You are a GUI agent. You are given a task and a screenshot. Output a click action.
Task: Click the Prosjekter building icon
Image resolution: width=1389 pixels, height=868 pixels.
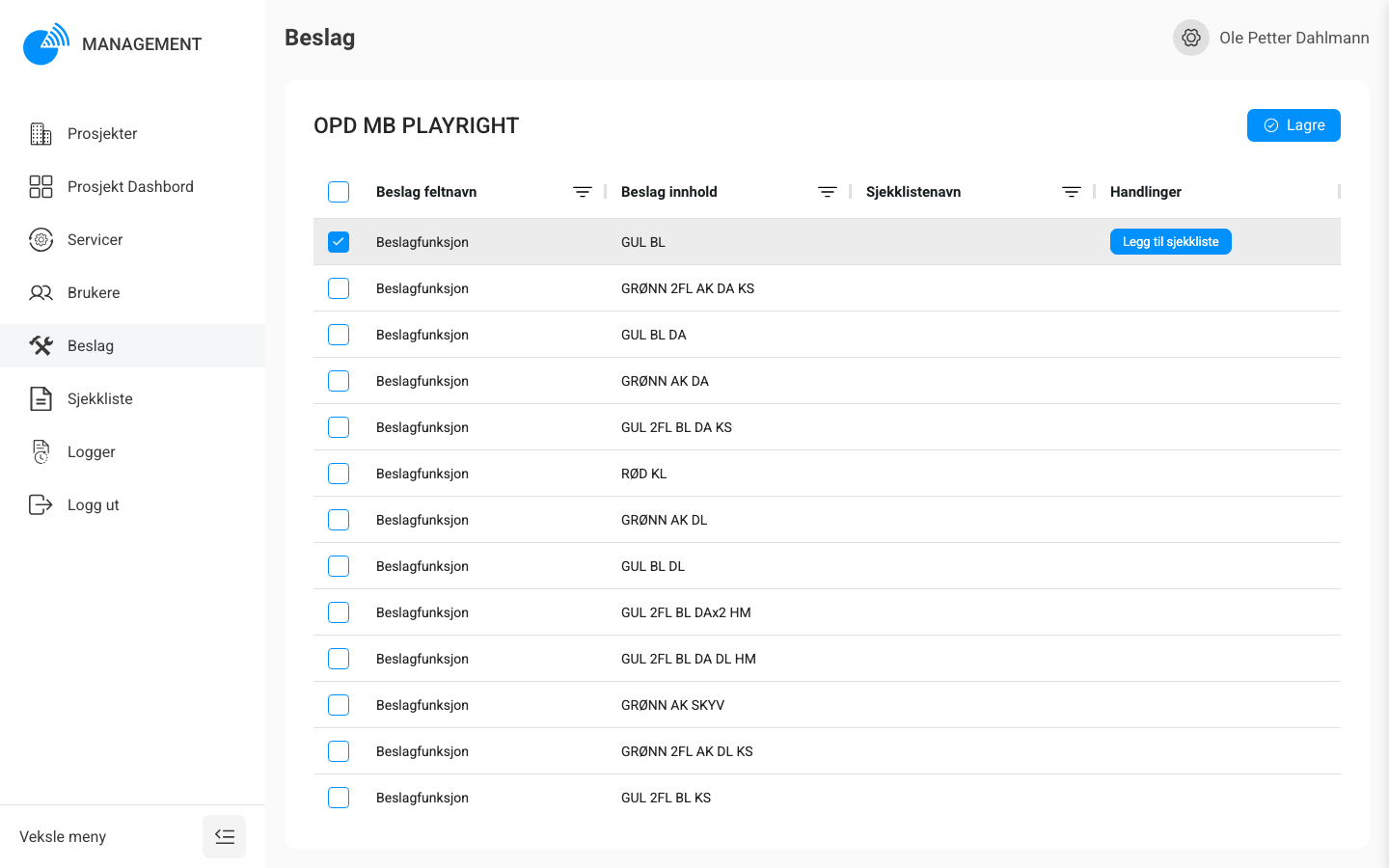click(41, 134)
